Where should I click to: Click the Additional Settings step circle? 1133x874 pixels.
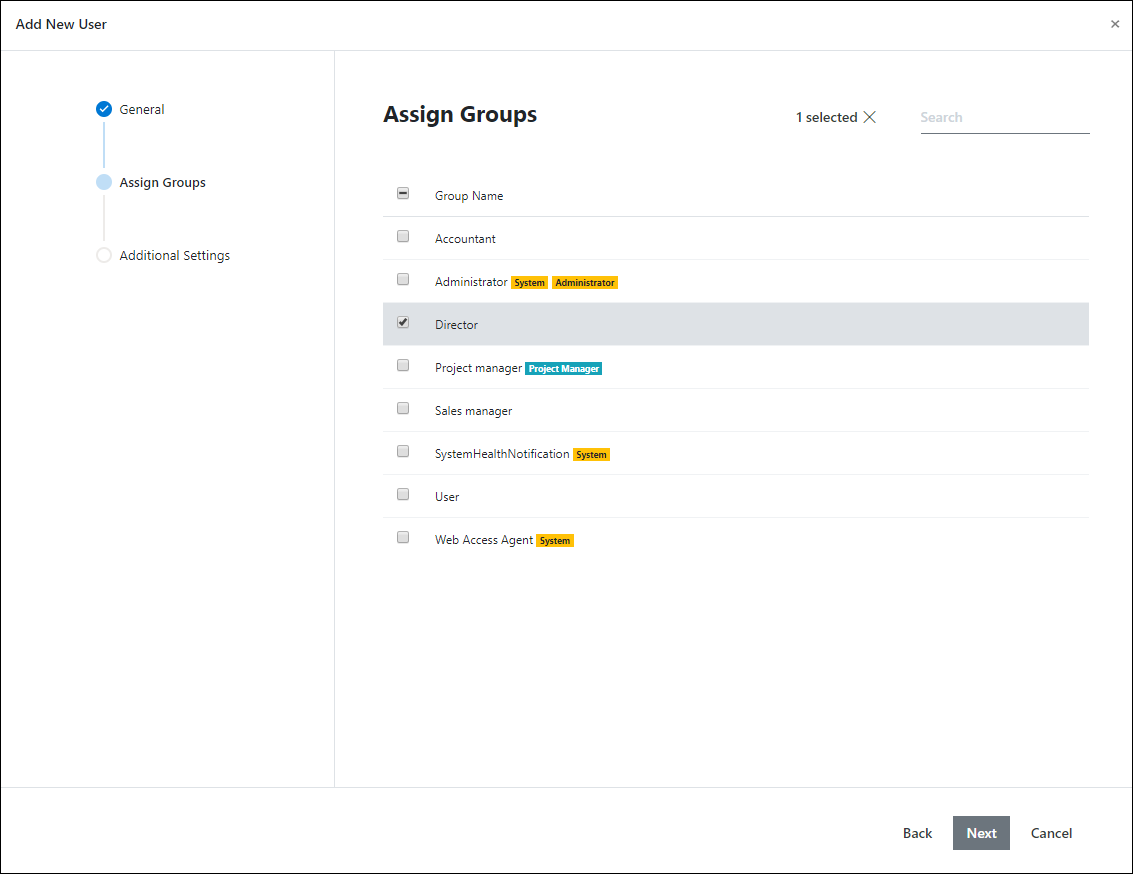coord(104,255)
